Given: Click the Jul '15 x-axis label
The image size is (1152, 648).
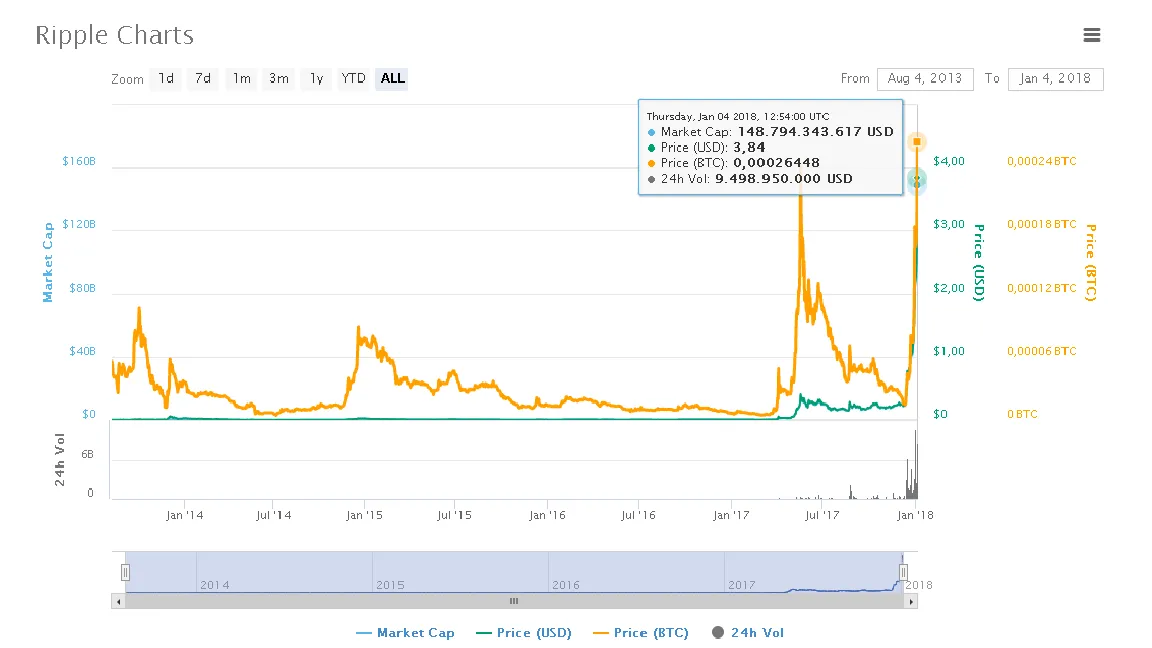Looking at the screenshot, I should click(454, 515).
